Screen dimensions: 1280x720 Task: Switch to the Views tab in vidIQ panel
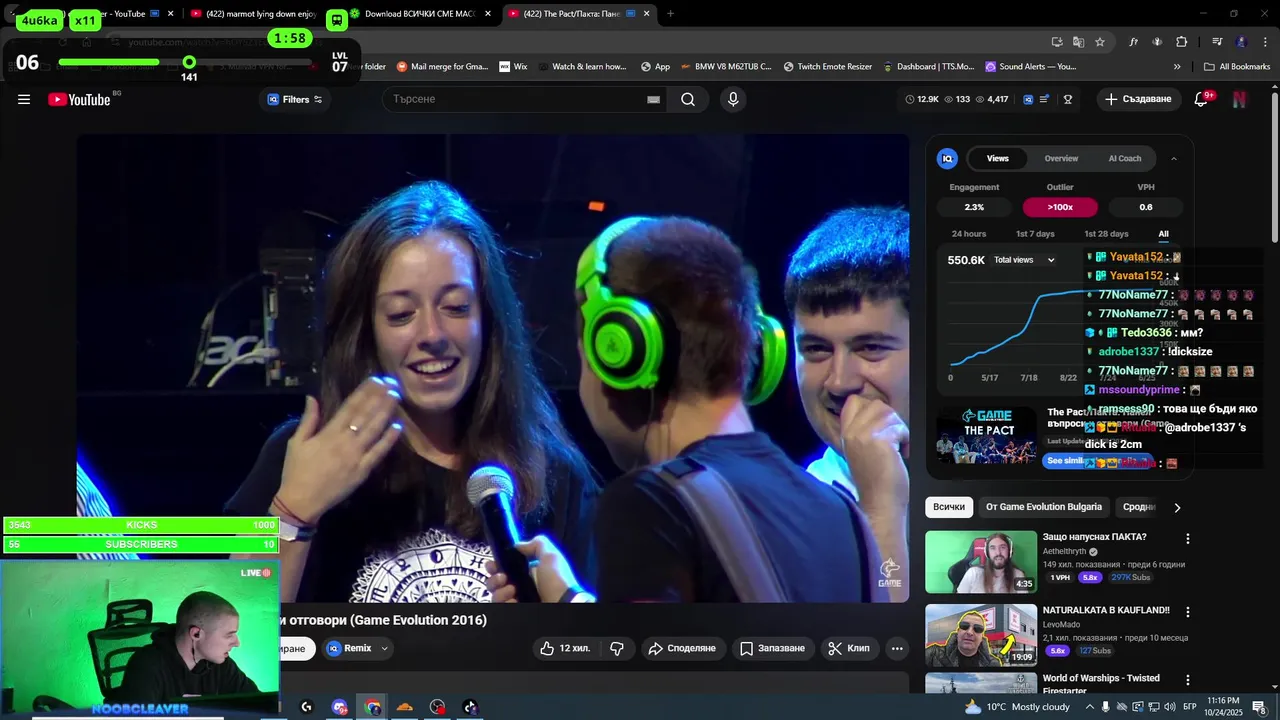[998, 158]
